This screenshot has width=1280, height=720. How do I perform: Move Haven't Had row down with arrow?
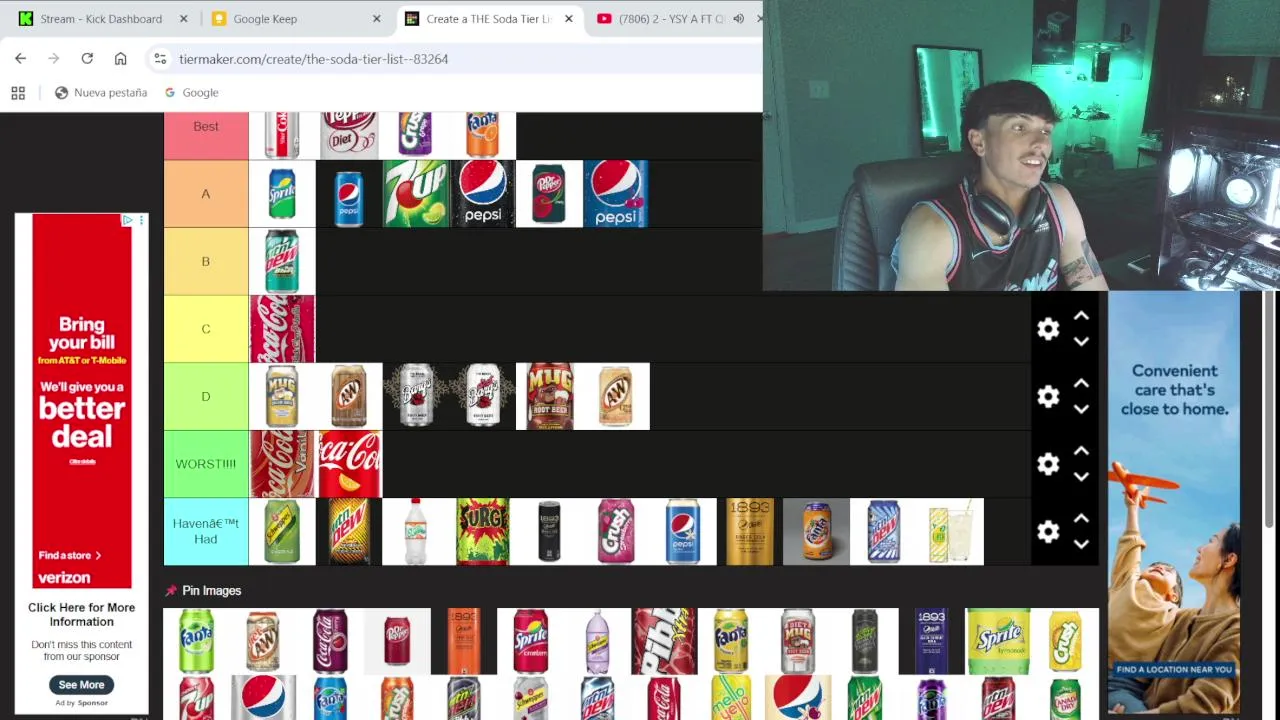coord(1081,544)
